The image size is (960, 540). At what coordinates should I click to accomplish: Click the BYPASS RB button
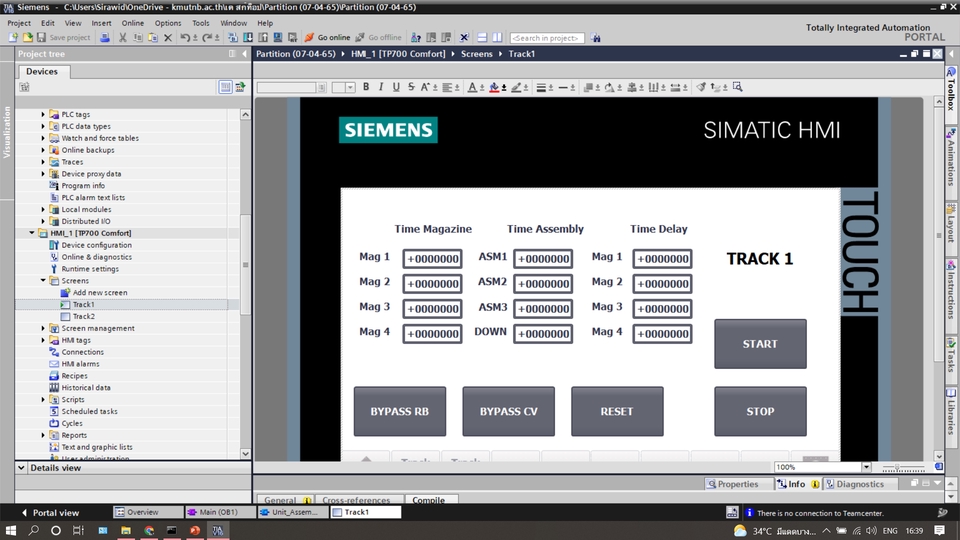click(400, 411)
